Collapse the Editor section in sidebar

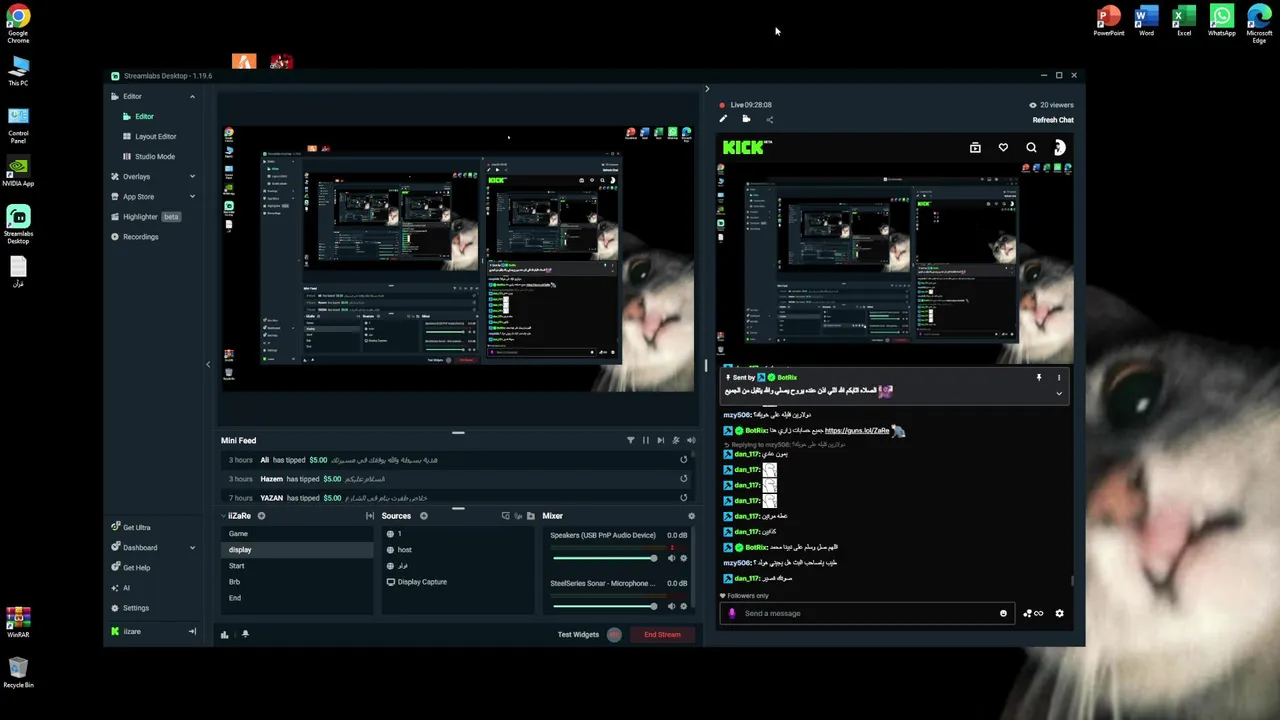pos(192,96)
